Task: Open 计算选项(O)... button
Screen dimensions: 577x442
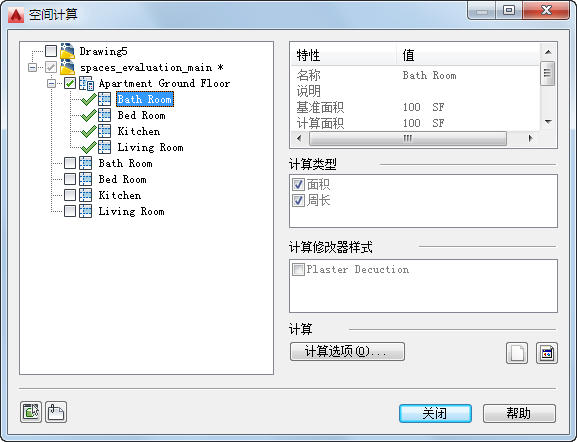Action: pyautogui.click(x=347, y=351)
